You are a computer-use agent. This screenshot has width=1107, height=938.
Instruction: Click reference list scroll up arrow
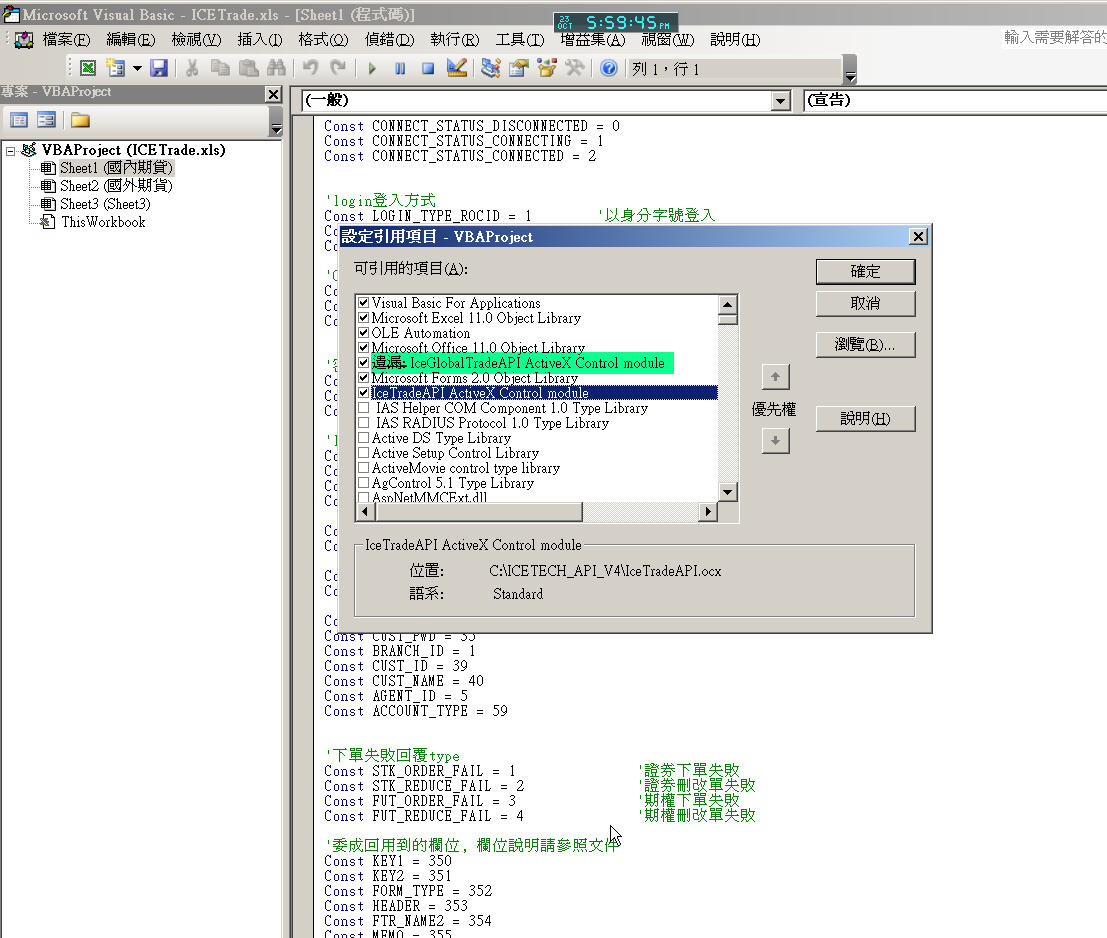coord(728,305)
